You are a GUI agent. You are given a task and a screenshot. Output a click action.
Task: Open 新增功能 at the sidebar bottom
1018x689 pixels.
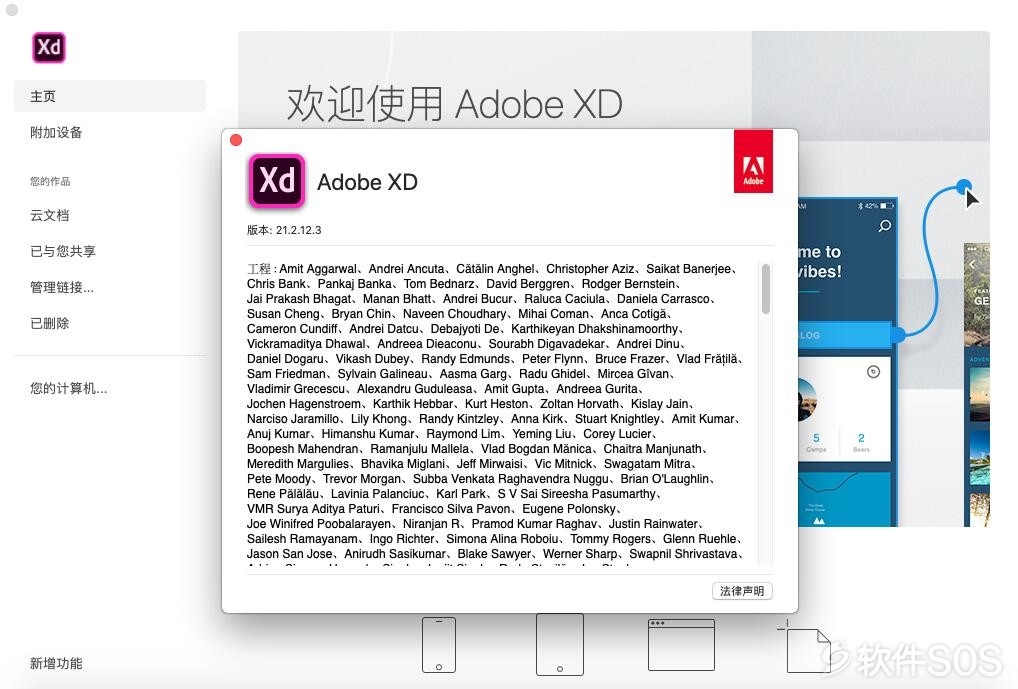tap(56, 663)
